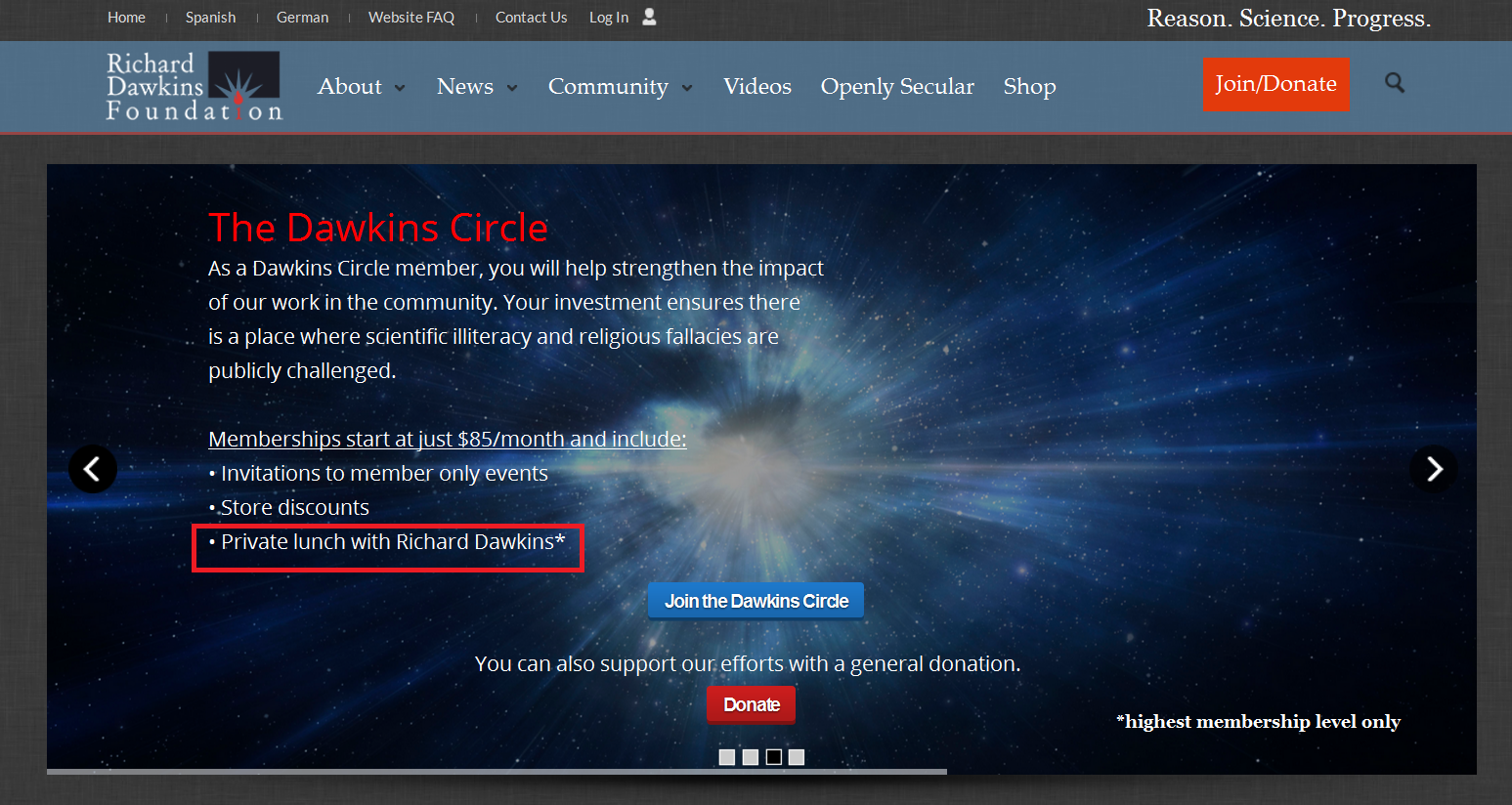Expand the Community dropdown menu
The height and width of the screenshot is (805, 1512).
(620, 87)
